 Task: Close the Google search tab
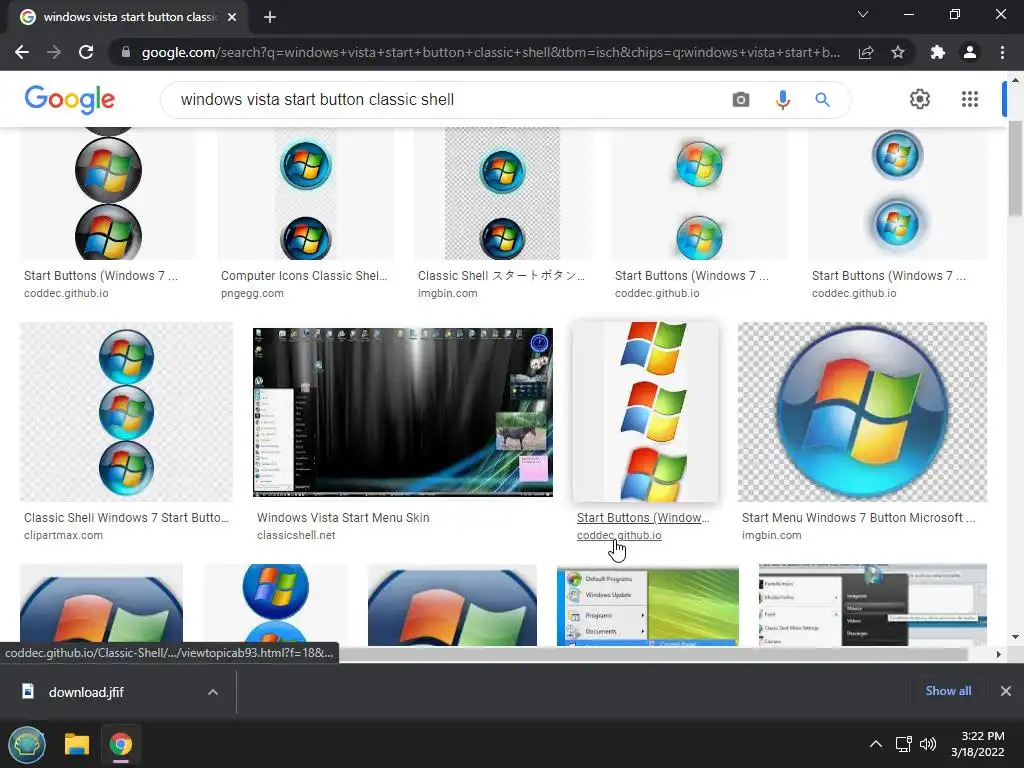click(x=232, y=17)
